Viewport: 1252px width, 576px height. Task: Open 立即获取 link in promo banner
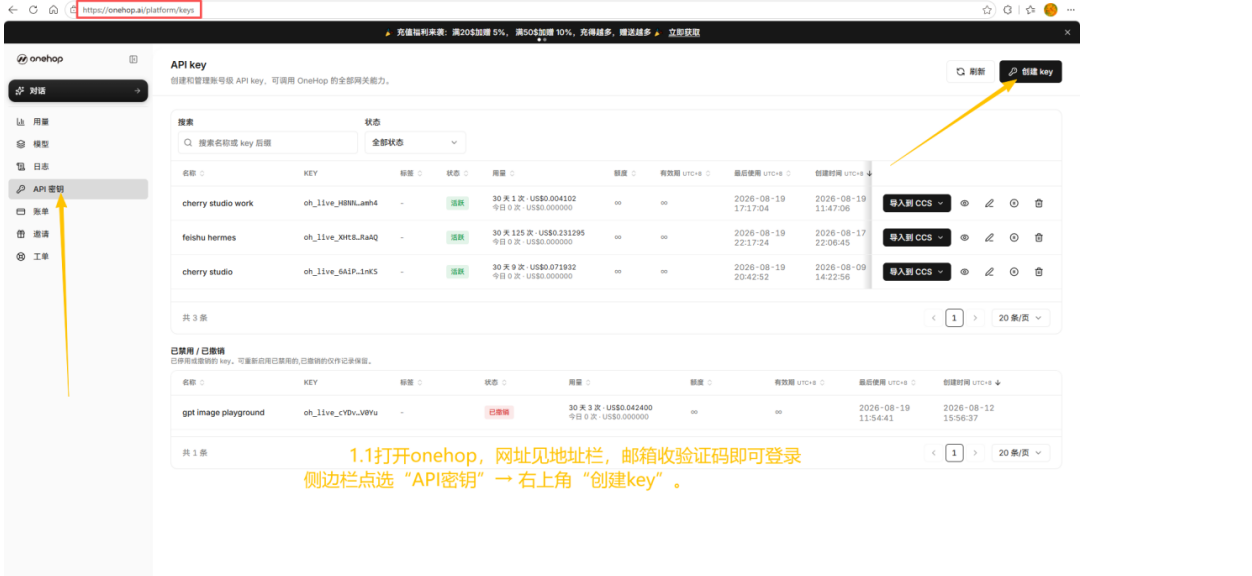point(684,32)
